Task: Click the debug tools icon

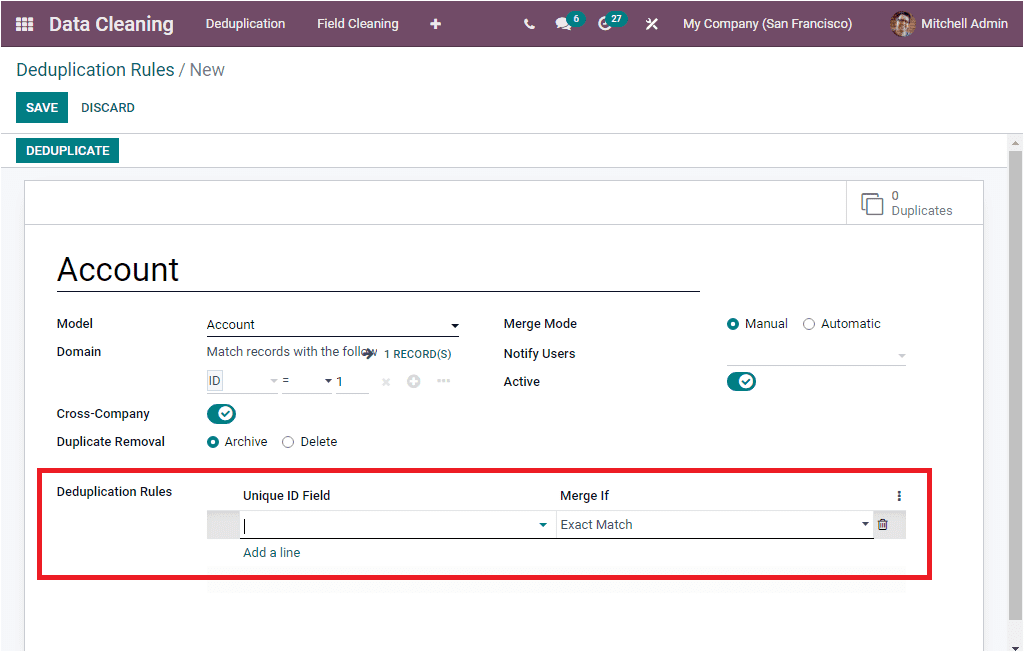Action: pos(652,24)
